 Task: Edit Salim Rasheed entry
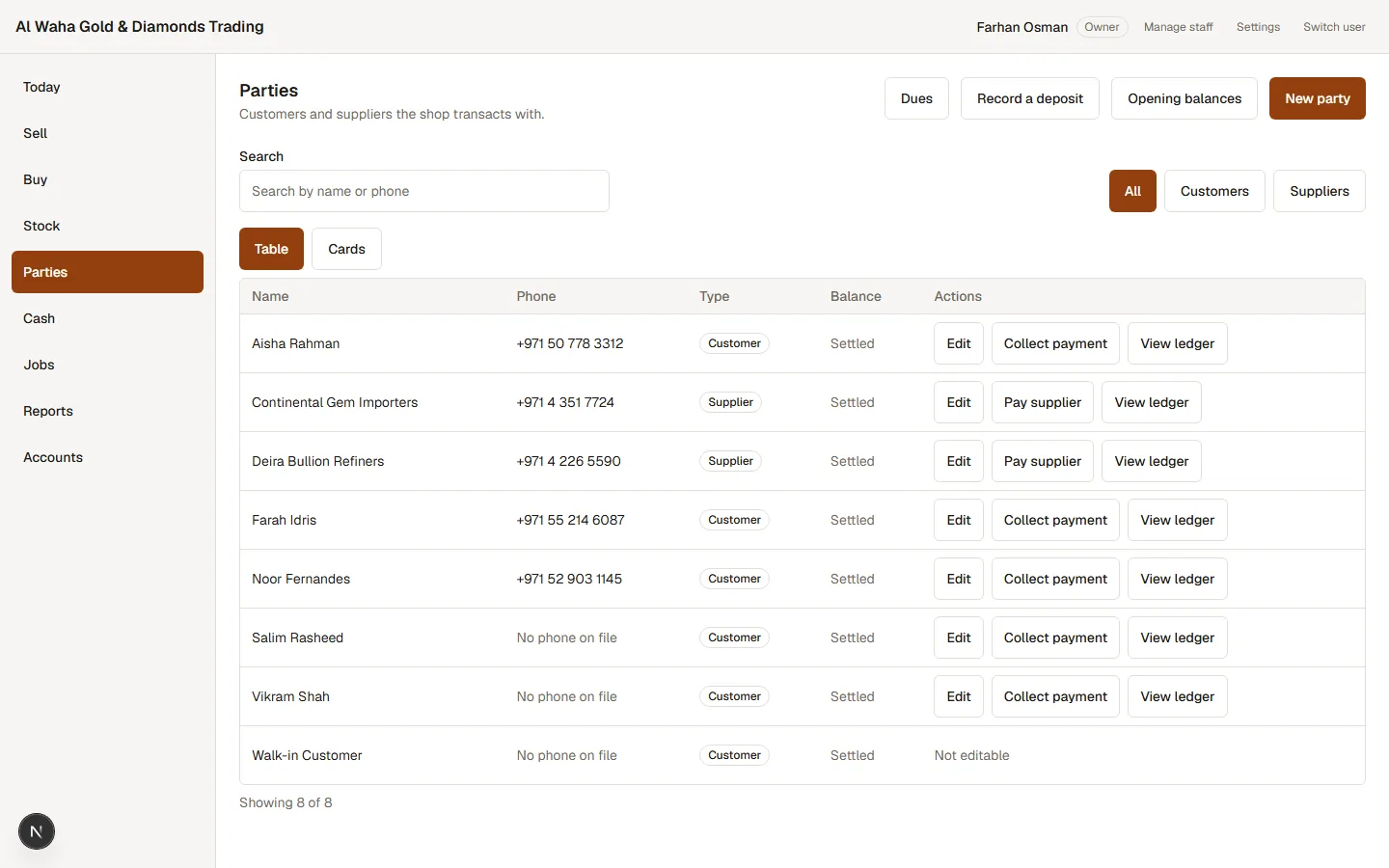[x=959, y=637]
